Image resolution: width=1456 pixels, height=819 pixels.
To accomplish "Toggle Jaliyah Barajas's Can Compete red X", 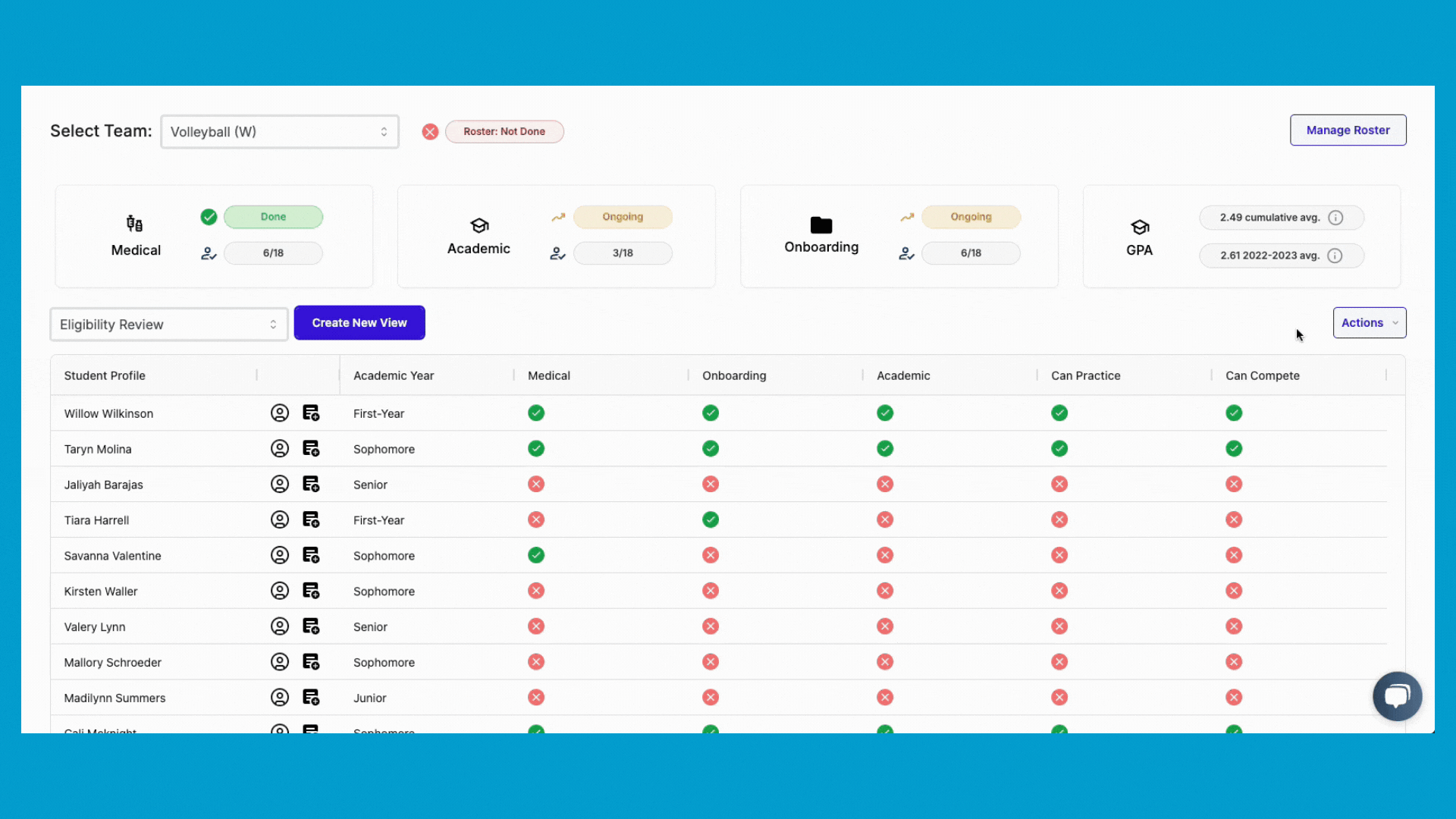I will [x=1234, y=485].
